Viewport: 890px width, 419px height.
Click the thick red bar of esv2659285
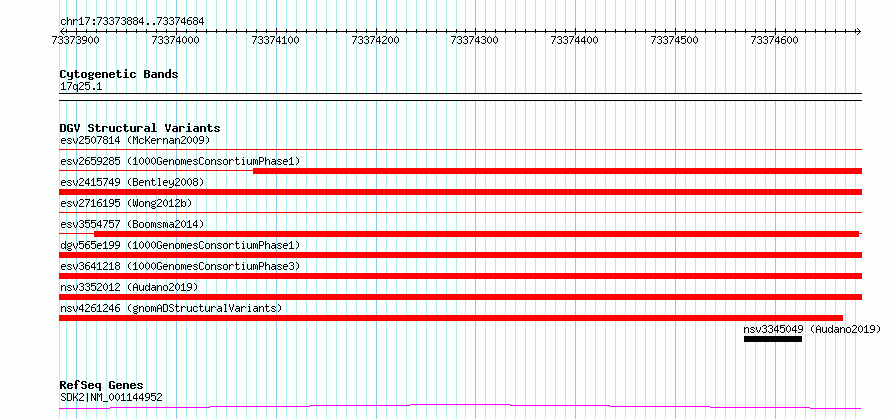click(x=557, y=171)
